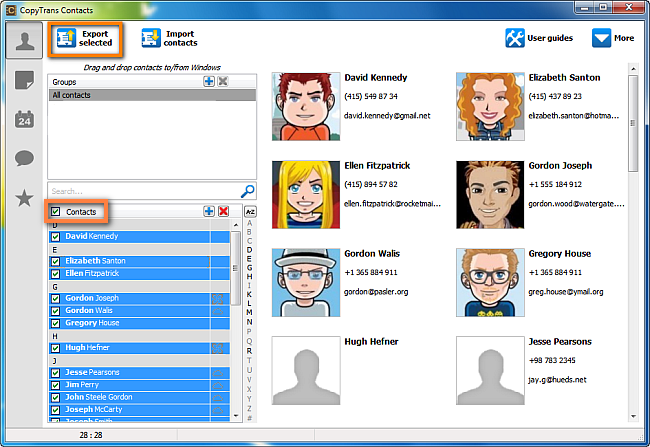Open Gordon Walis contact photo

click(306, 282)
